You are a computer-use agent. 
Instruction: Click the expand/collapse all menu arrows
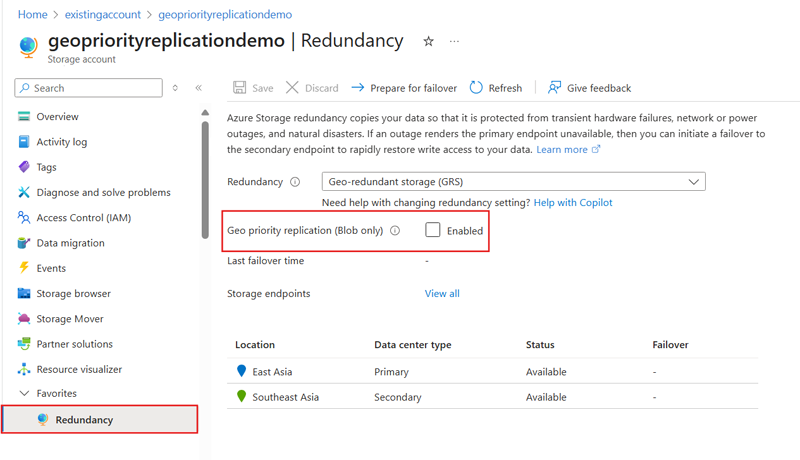click(175, 88)
